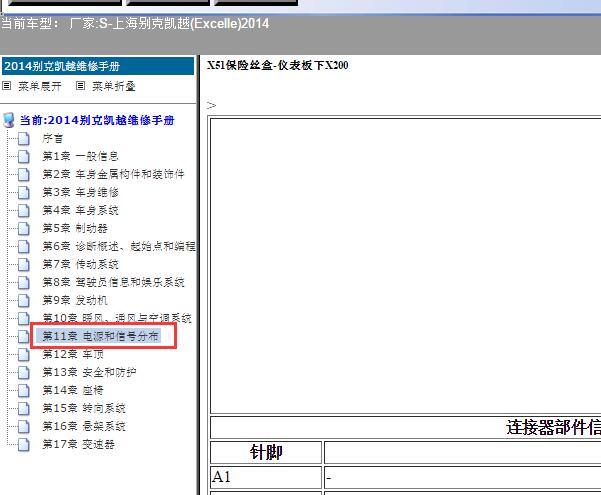Open 第1章 一般信息
The height and width of the screenshot is (495, 601).
point(80,156)
